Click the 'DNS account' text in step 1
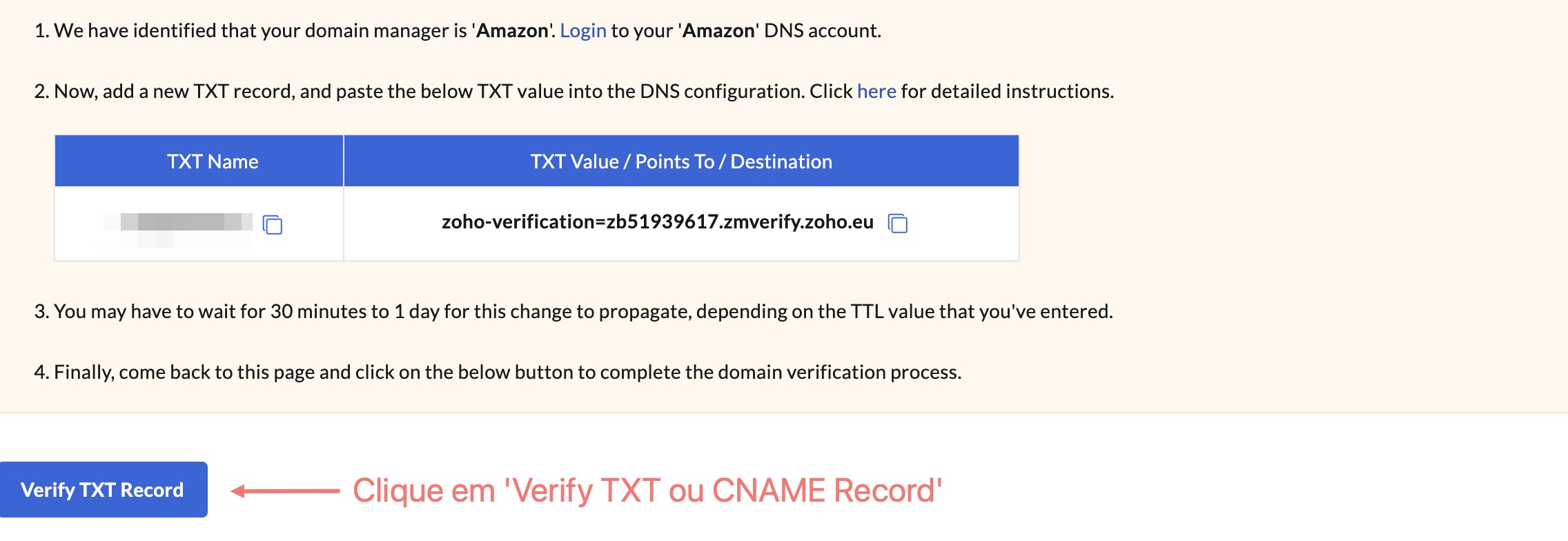This screenshot has width=1568, height=541. (821, 30)
